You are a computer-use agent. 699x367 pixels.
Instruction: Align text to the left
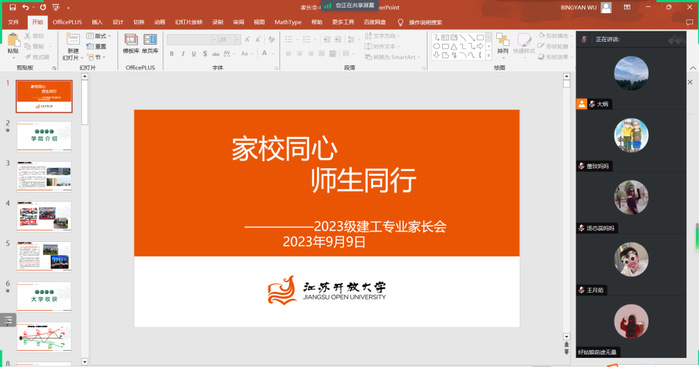(x=288, y=54)
